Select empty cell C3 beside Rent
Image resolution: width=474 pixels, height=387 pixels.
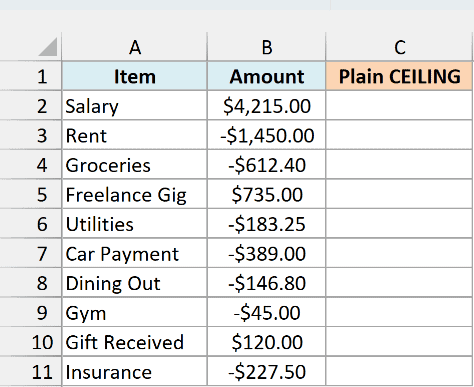399,135
